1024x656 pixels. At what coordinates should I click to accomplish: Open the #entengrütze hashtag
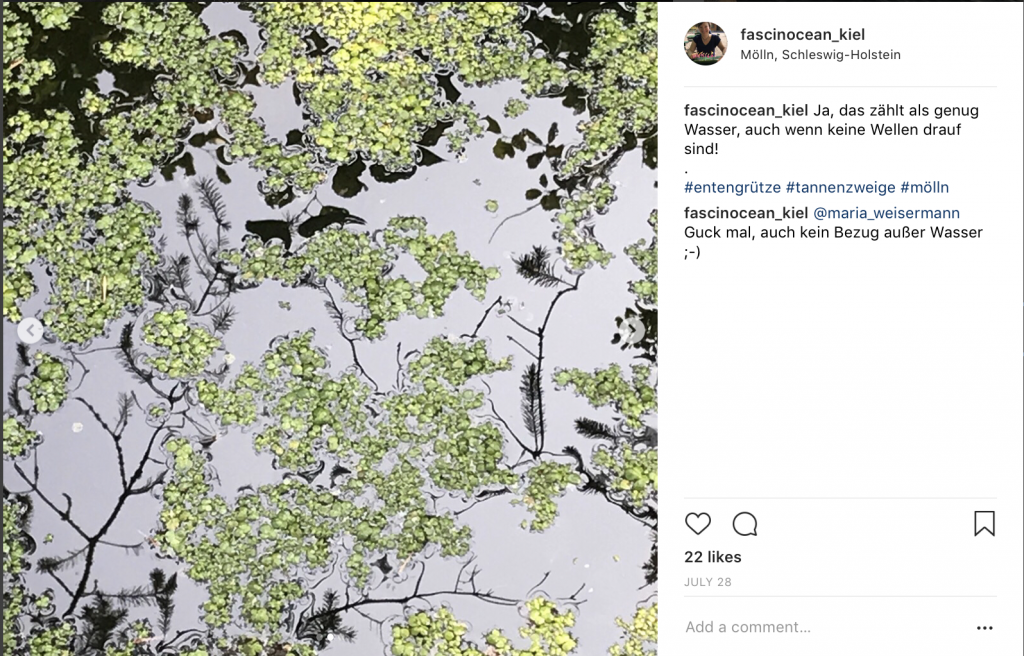pyautogui.click(x=732, y=188)
